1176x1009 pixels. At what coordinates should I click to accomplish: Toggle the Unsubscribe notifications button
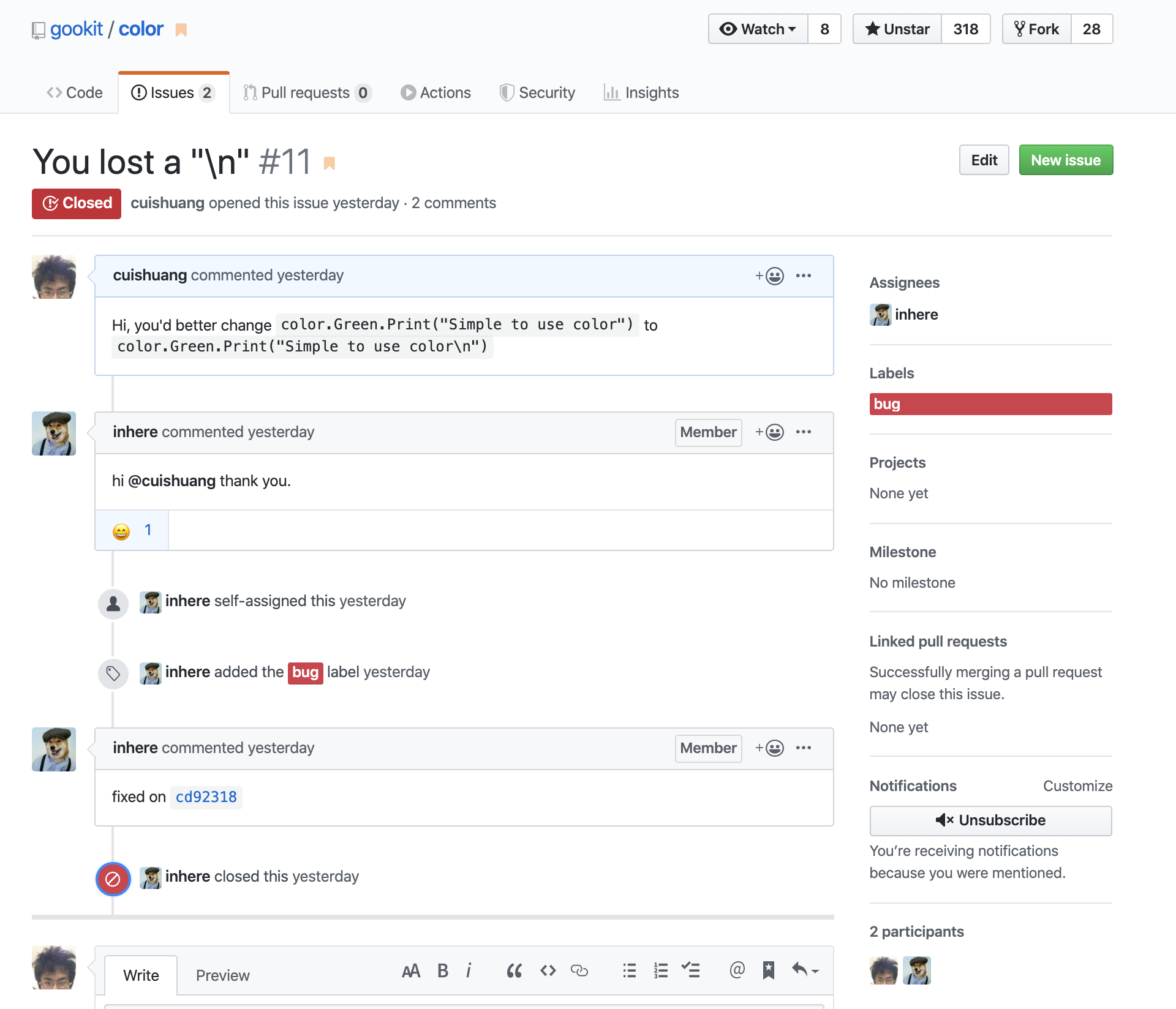coord(990,820)
